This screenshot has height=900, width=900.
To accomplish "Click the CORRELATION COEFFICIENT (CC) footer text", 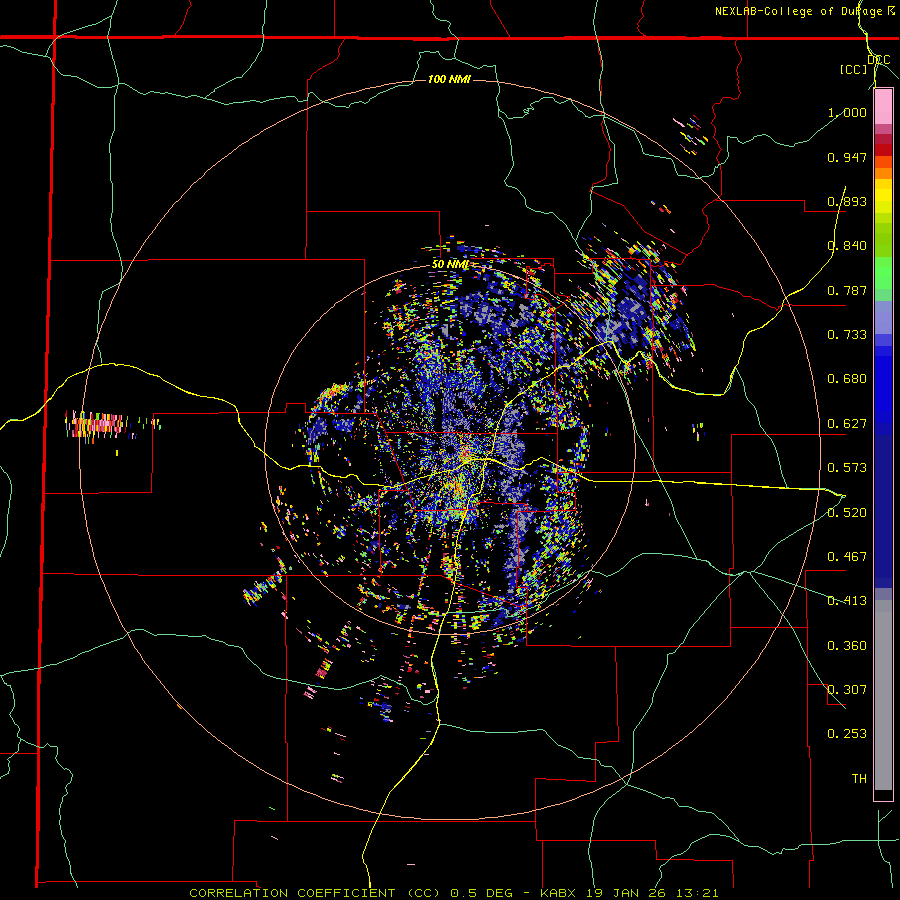I will 316,893.
